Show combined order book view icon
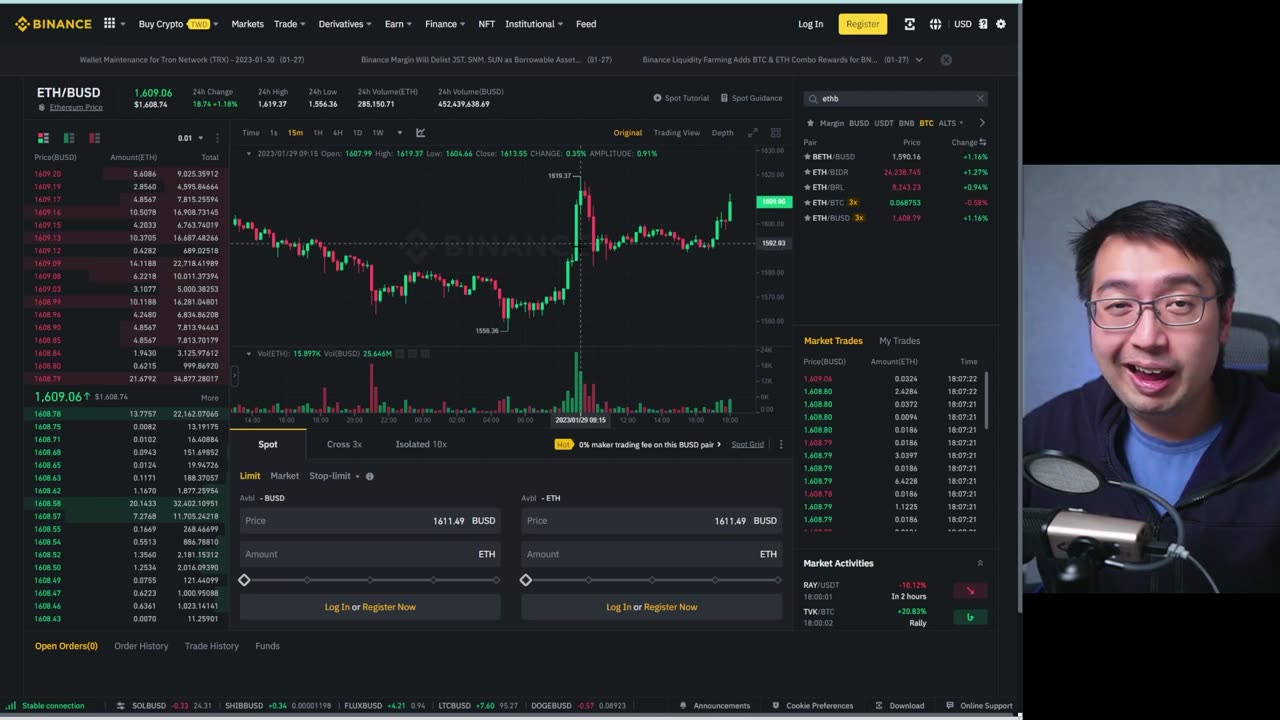This screenshot has width=1280, height=720. point(43,138)
